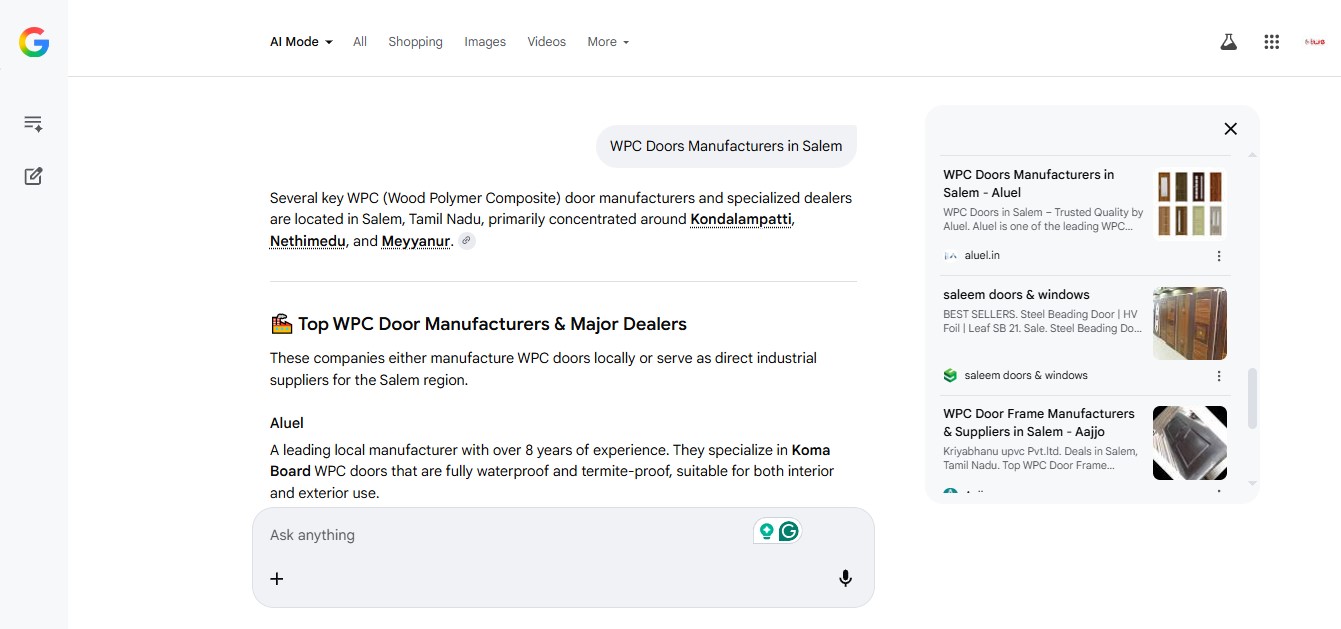
Task: Click the aluel.in site favicon
Action: 950,256
